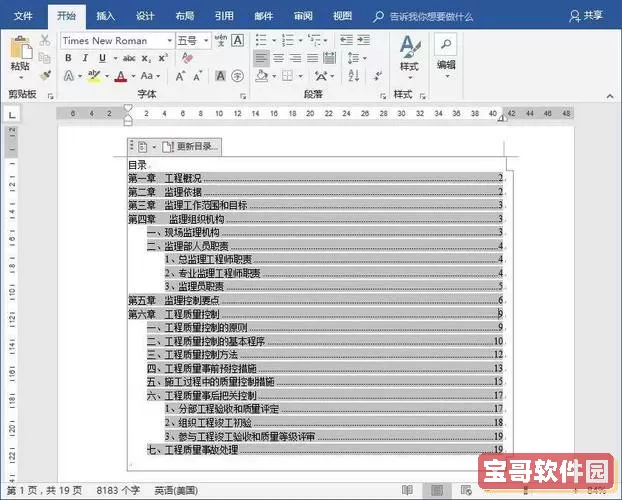The height and width of the screenshot is (500, 622).
Task: Click the TOC entry 七、工程质量事故处理
Action: pyautogui.click(x=325, y=449)
